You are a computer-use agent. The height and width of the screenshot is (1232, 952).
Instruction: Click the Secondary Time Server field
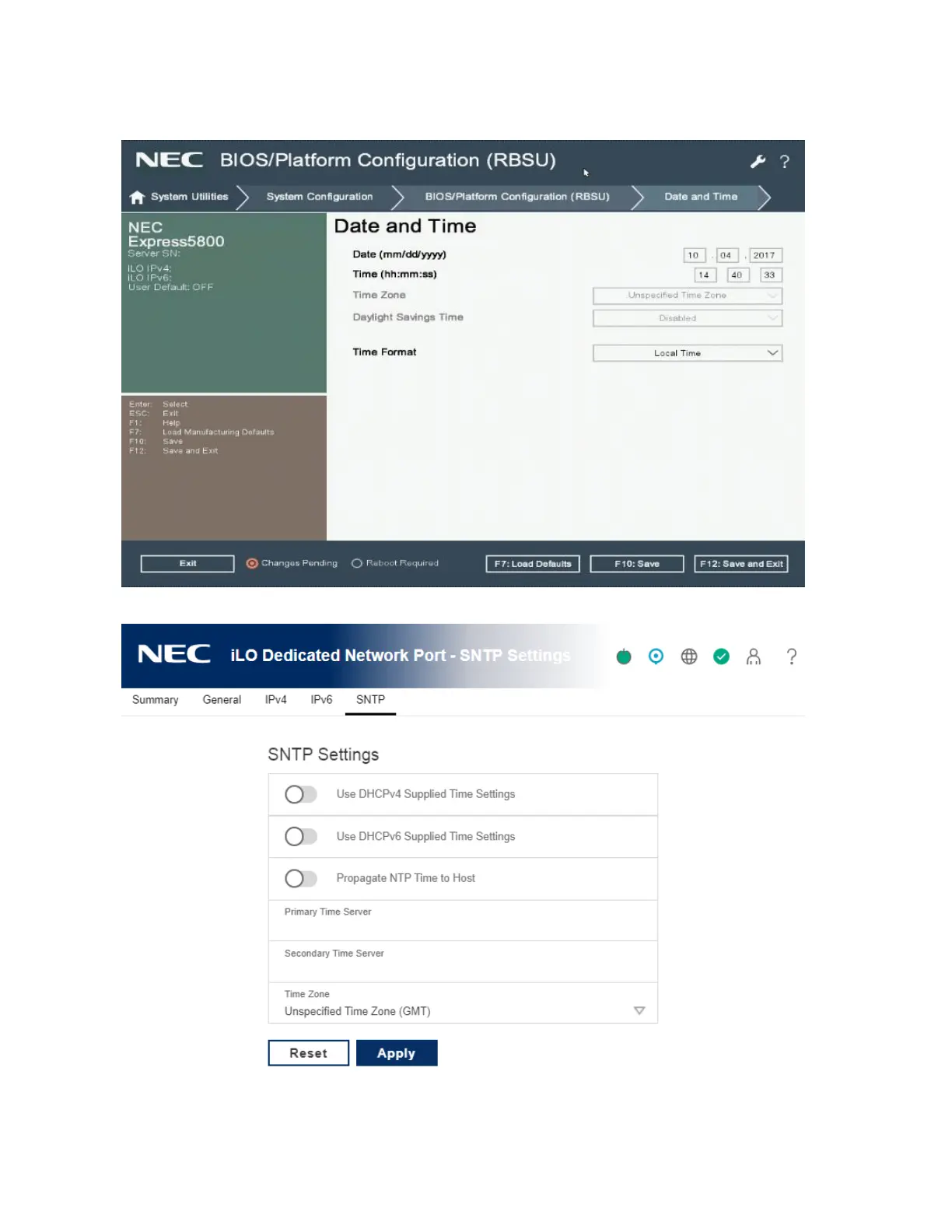(x=463, y=962)
